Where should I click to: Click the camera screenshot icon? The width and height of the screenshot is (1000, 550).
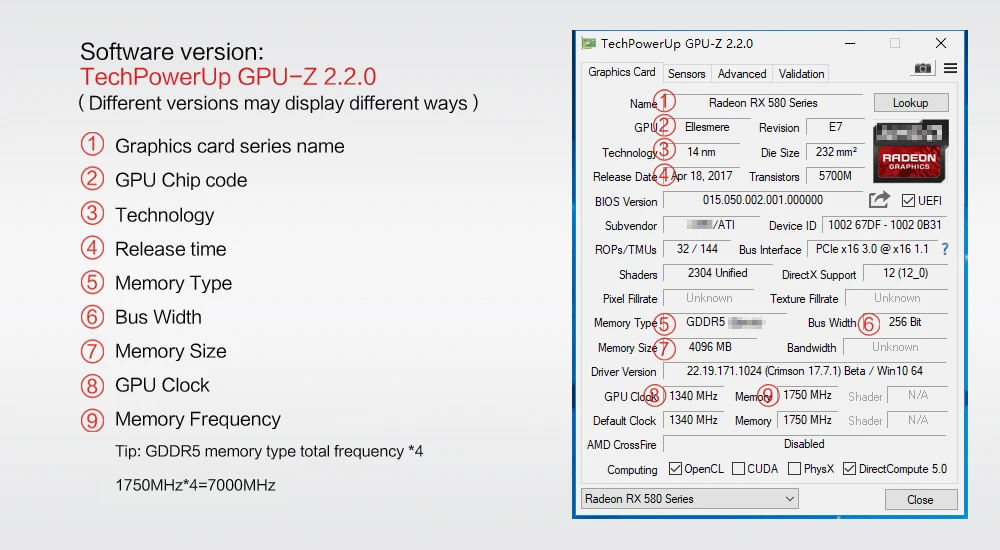tap(922, 68)
